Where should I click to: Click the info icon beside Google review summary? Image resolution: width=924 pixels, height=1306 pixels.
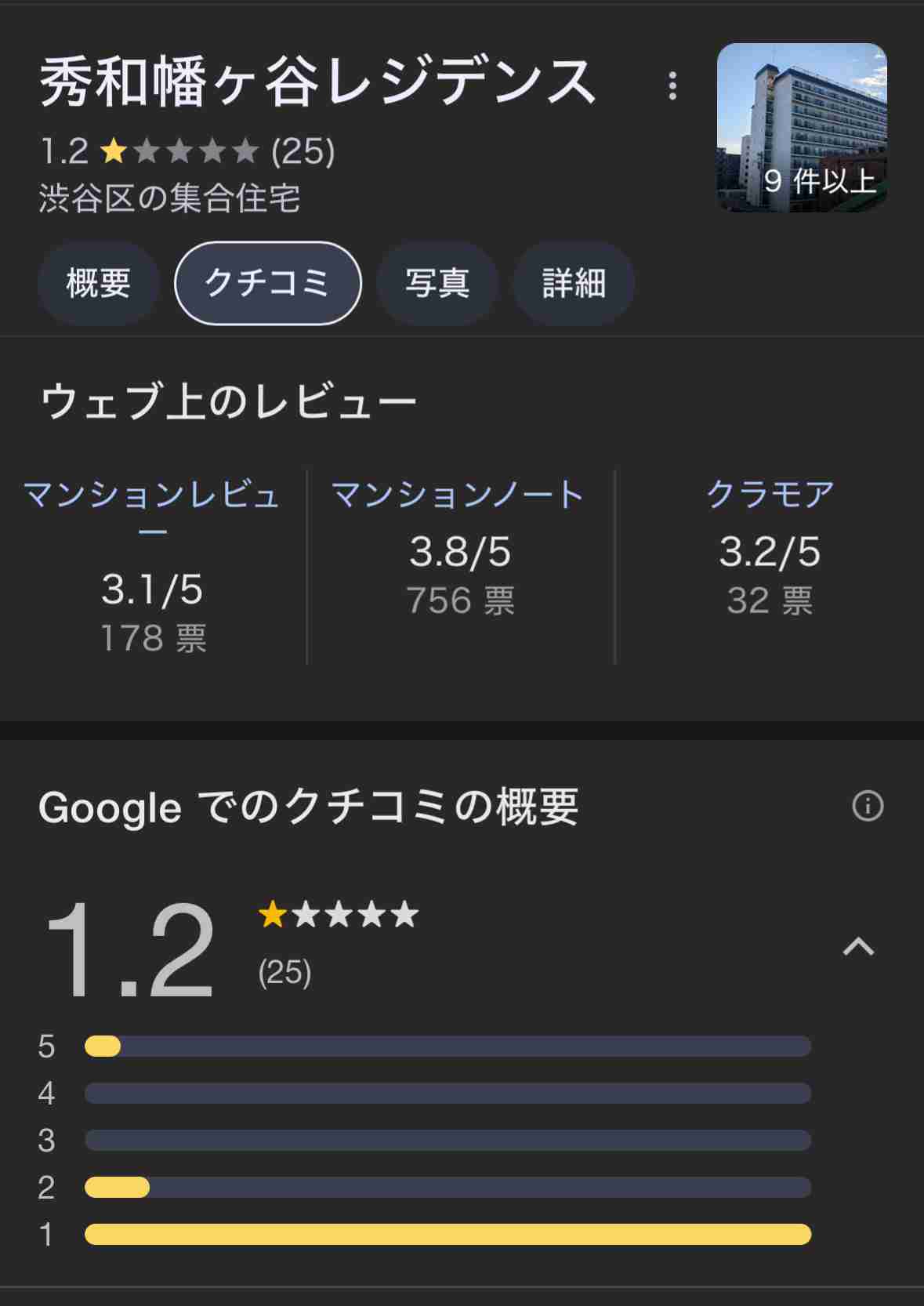[868, 806]
